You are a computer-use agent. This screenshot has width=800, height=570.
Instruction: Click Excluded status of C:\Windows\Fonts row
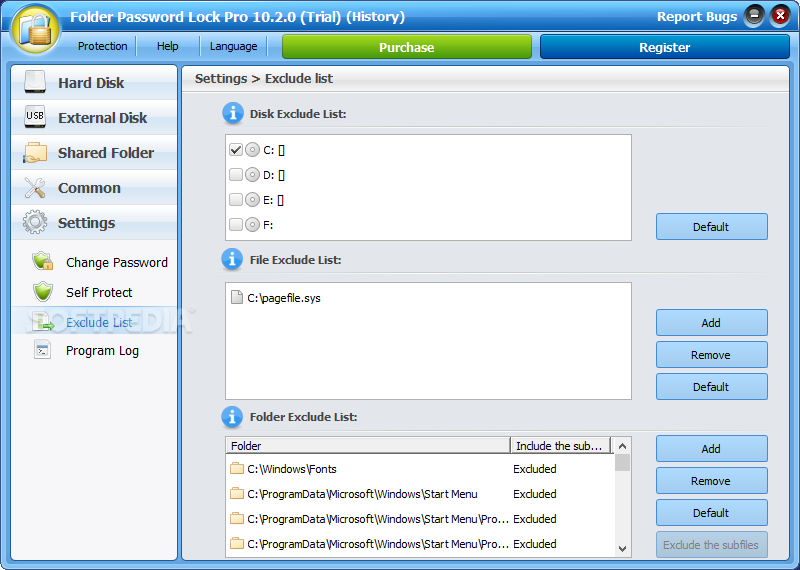tap(535, 468)
